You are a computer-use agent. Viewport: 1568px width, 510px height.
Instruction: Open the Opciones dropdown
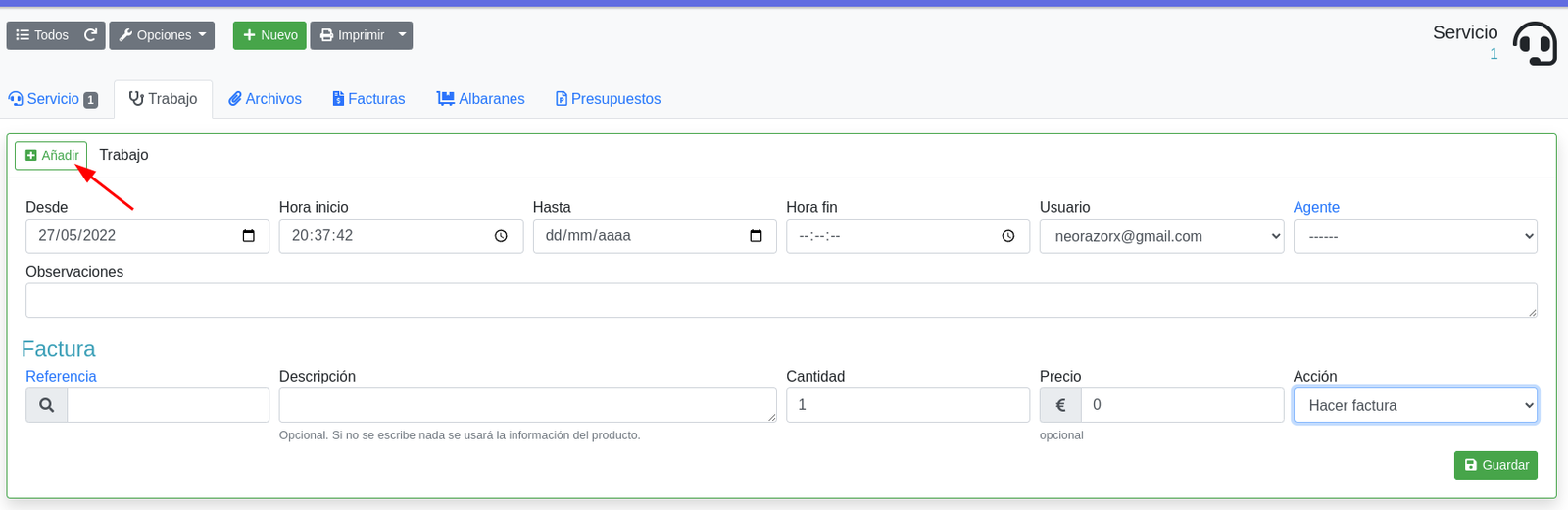click(162, 35)
